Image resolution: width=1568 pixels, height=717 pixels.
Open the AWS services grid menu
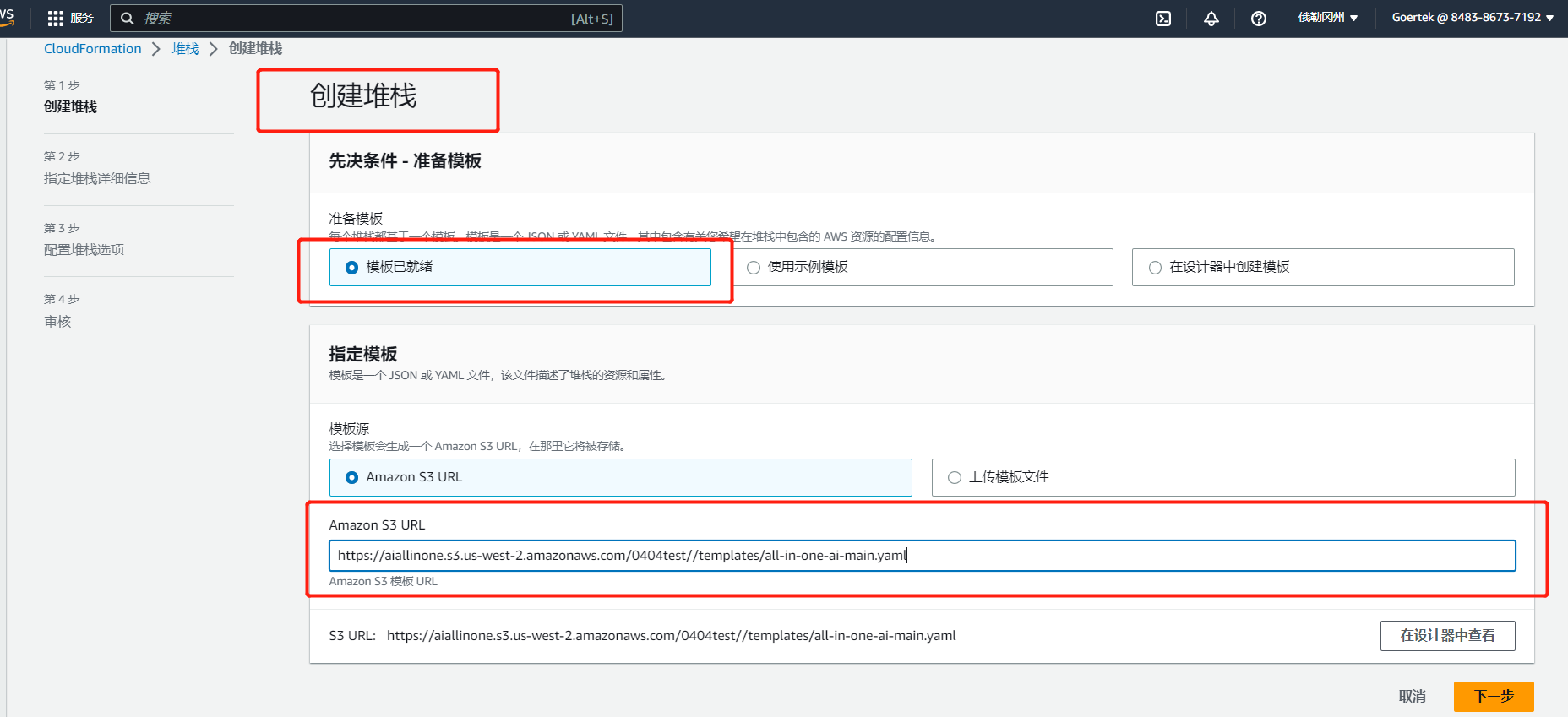point(56,18)
